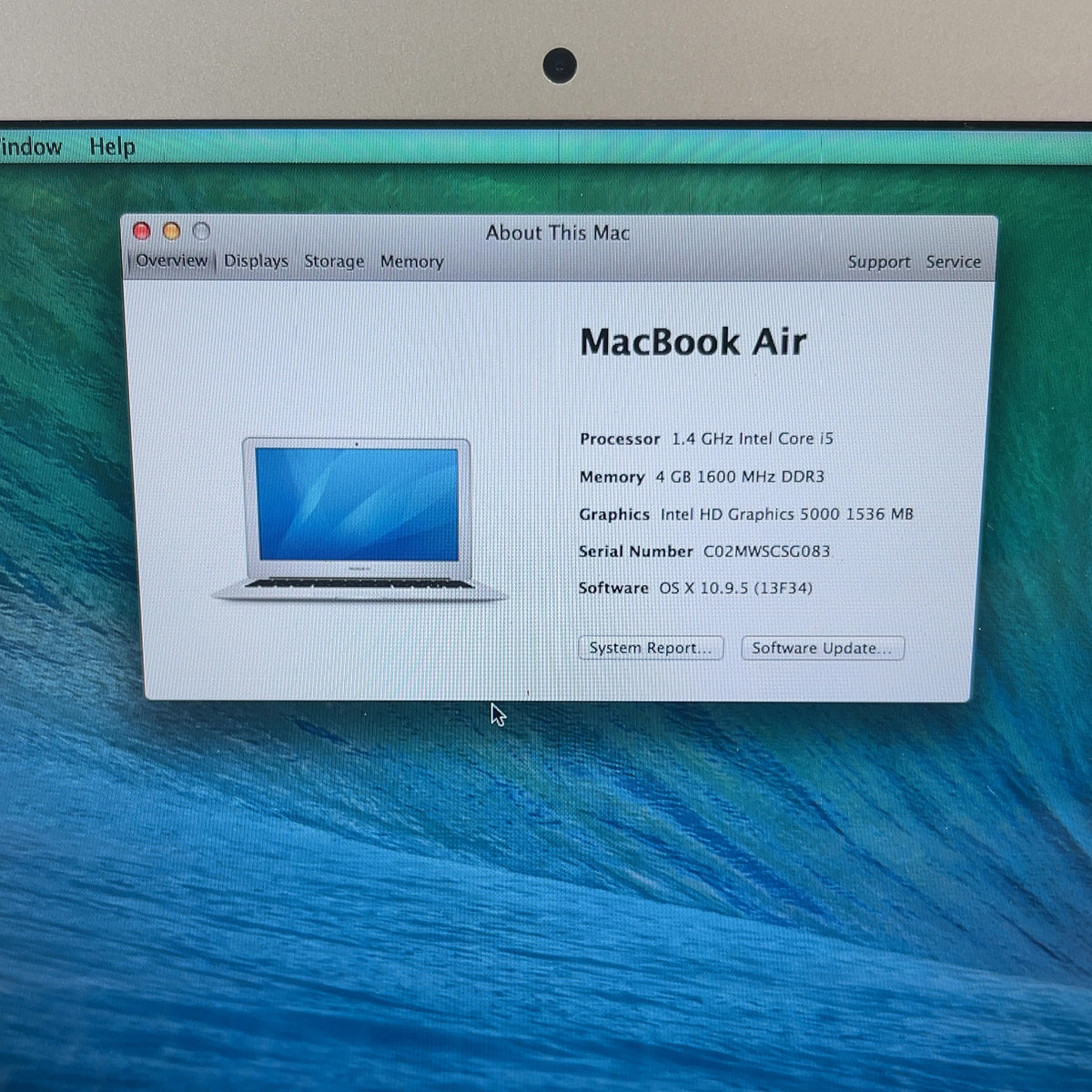This screenshot has height=1092, width=1092.
Task: Switch to the Overview tab
Action: tap(171, 260)
